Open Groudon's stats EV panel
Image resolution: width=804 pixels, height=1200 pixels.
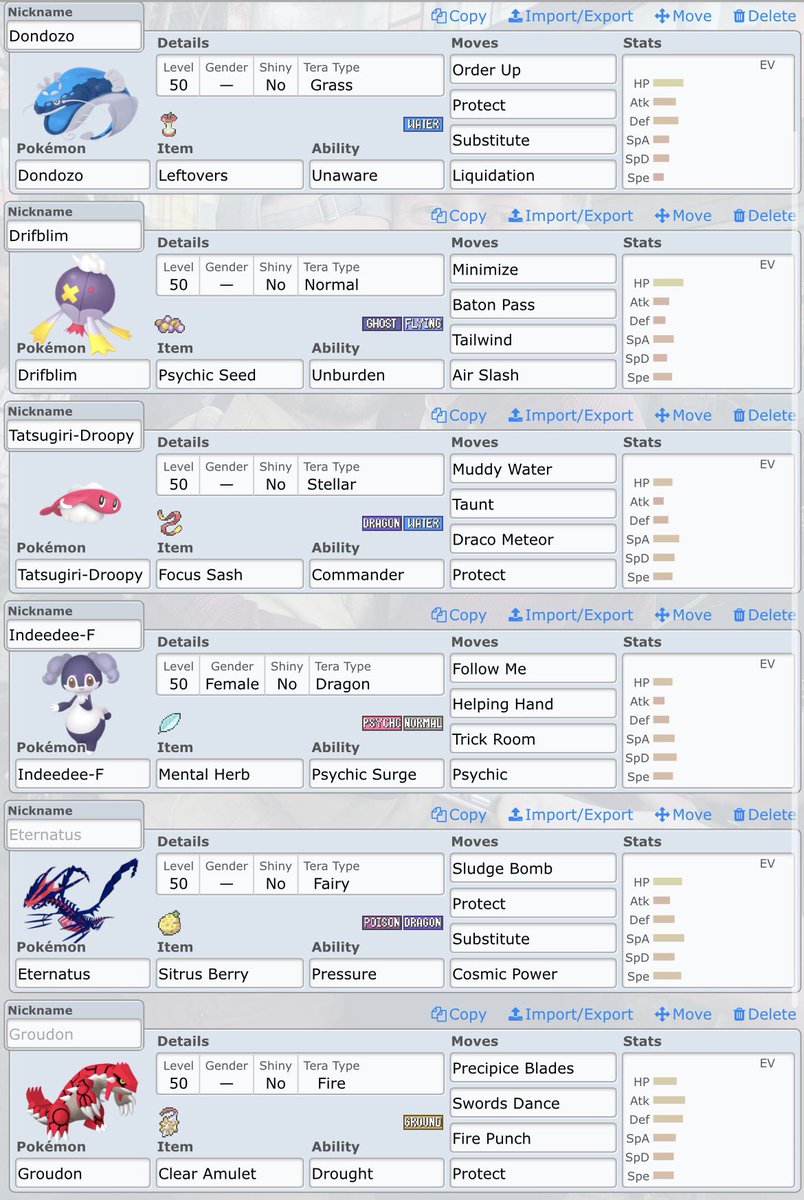(709, 1120)
